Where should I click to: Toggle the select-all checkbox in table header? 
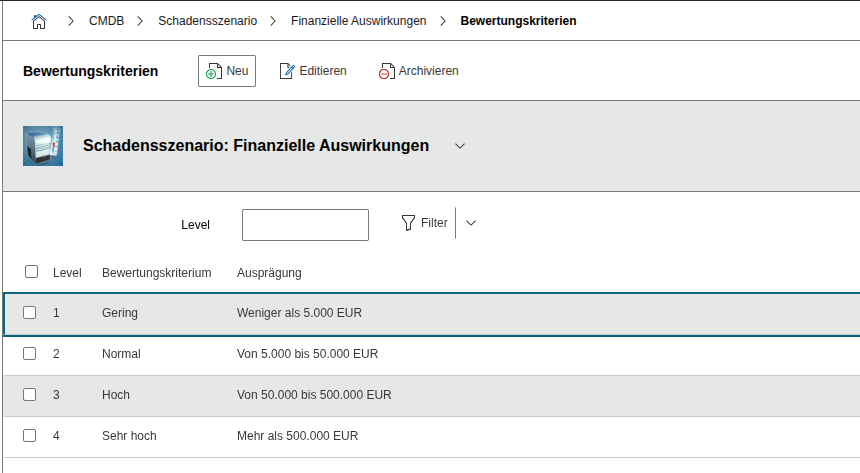(x=31, y=272)
